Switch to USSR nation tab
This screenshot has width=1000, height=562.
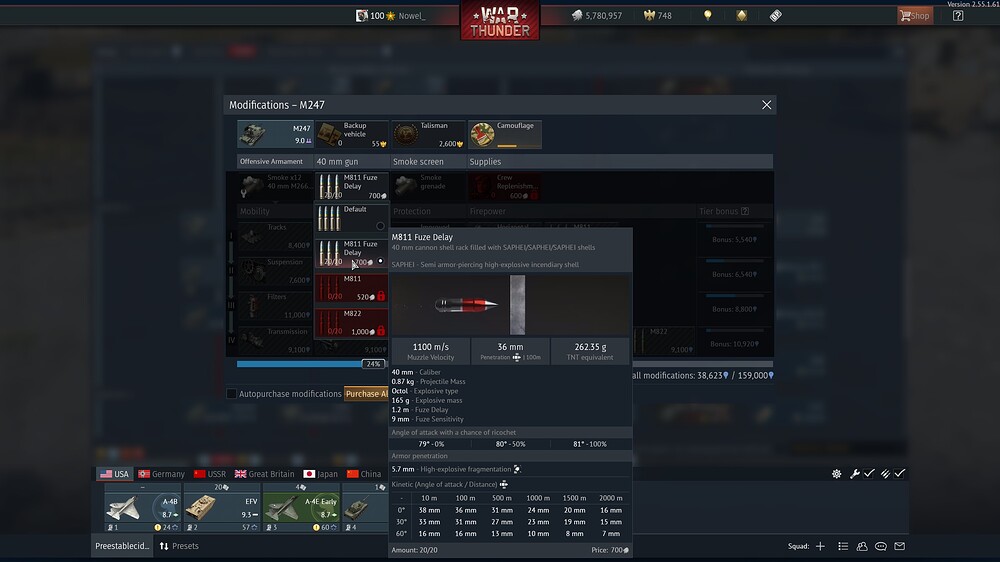[210, 474]
